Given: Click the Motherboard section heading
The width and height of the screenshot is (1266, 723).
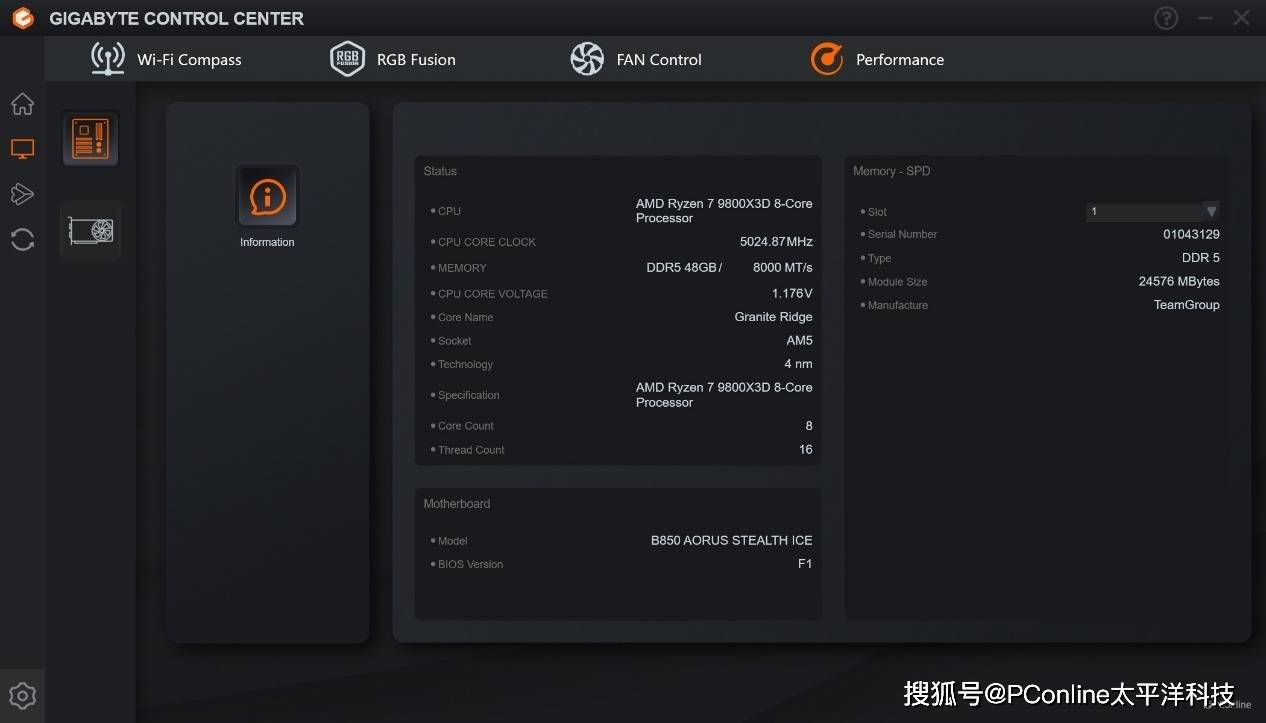Looking at the screenshot, I should [x=457, y=504].
